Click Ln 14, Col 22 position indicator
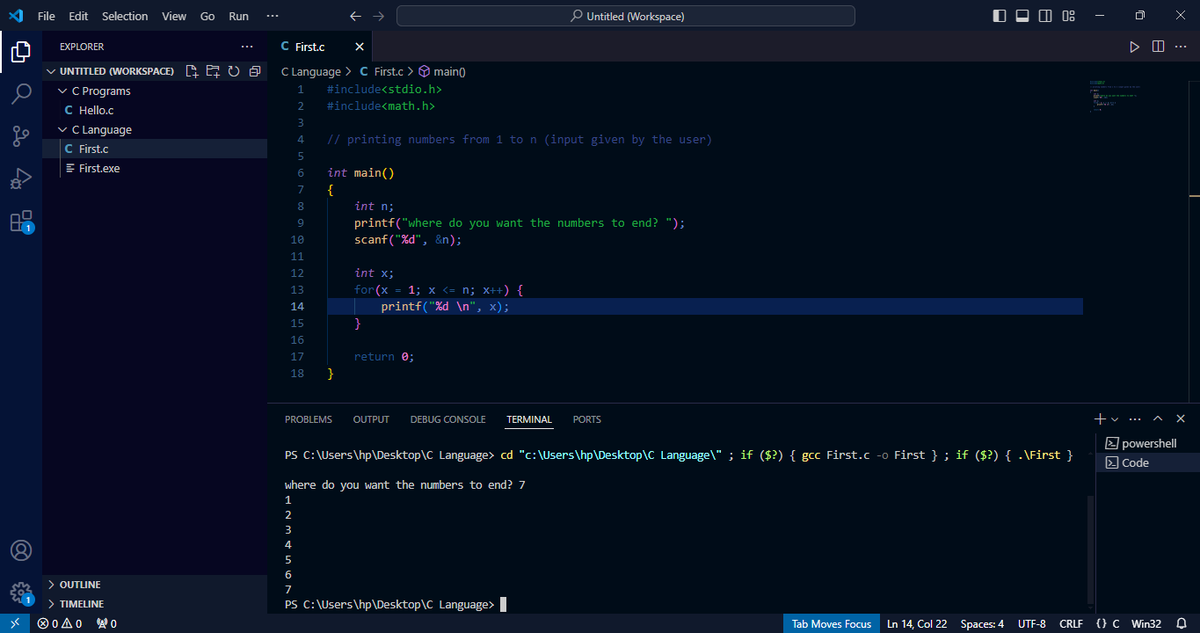This screenshot has height=633, width=1200. (x=917, y=624)
